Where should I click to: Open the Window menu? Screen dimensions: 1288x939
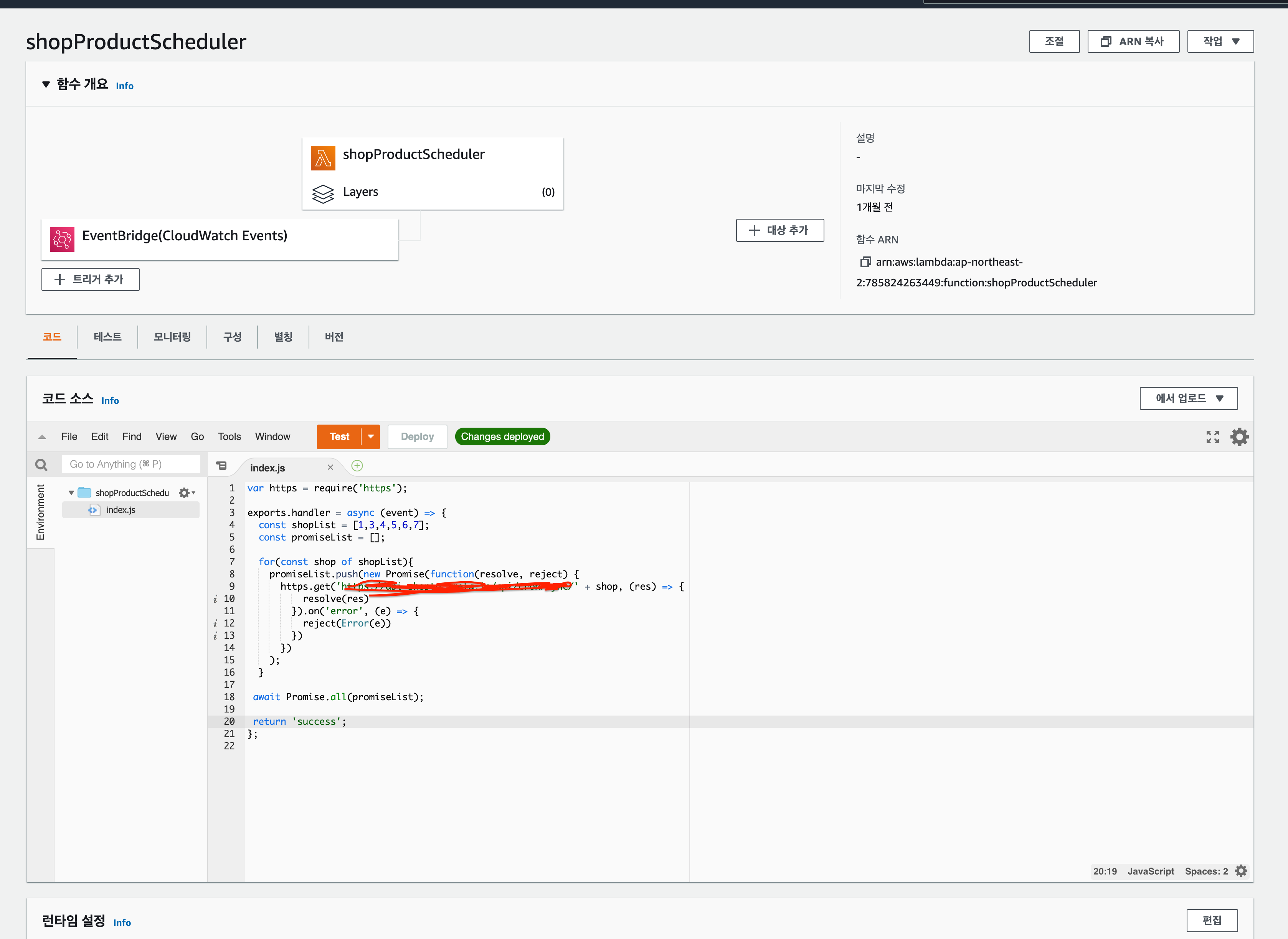click(x=272, y=436)
